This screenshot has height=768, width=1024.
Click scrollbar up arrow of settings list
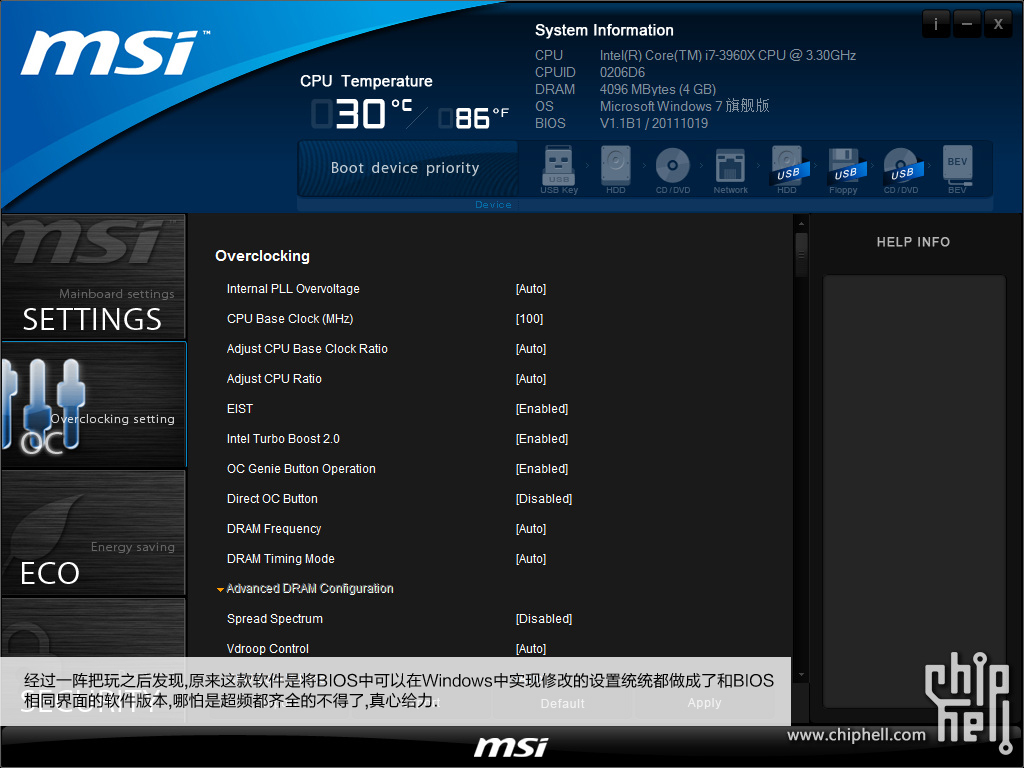click(x=801, y=224)
